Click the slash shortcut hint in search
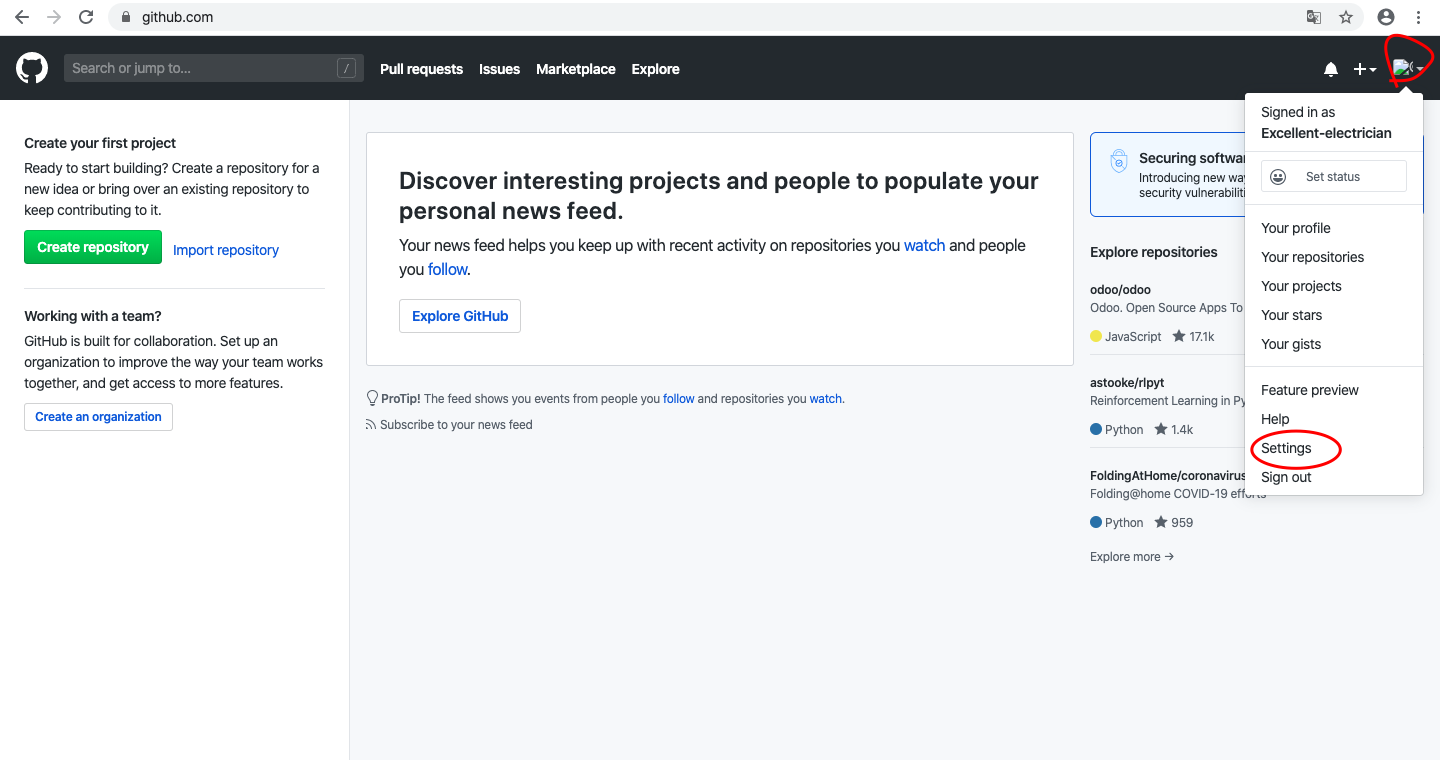Screen dimensions: 1440x760 pos(346,68)
